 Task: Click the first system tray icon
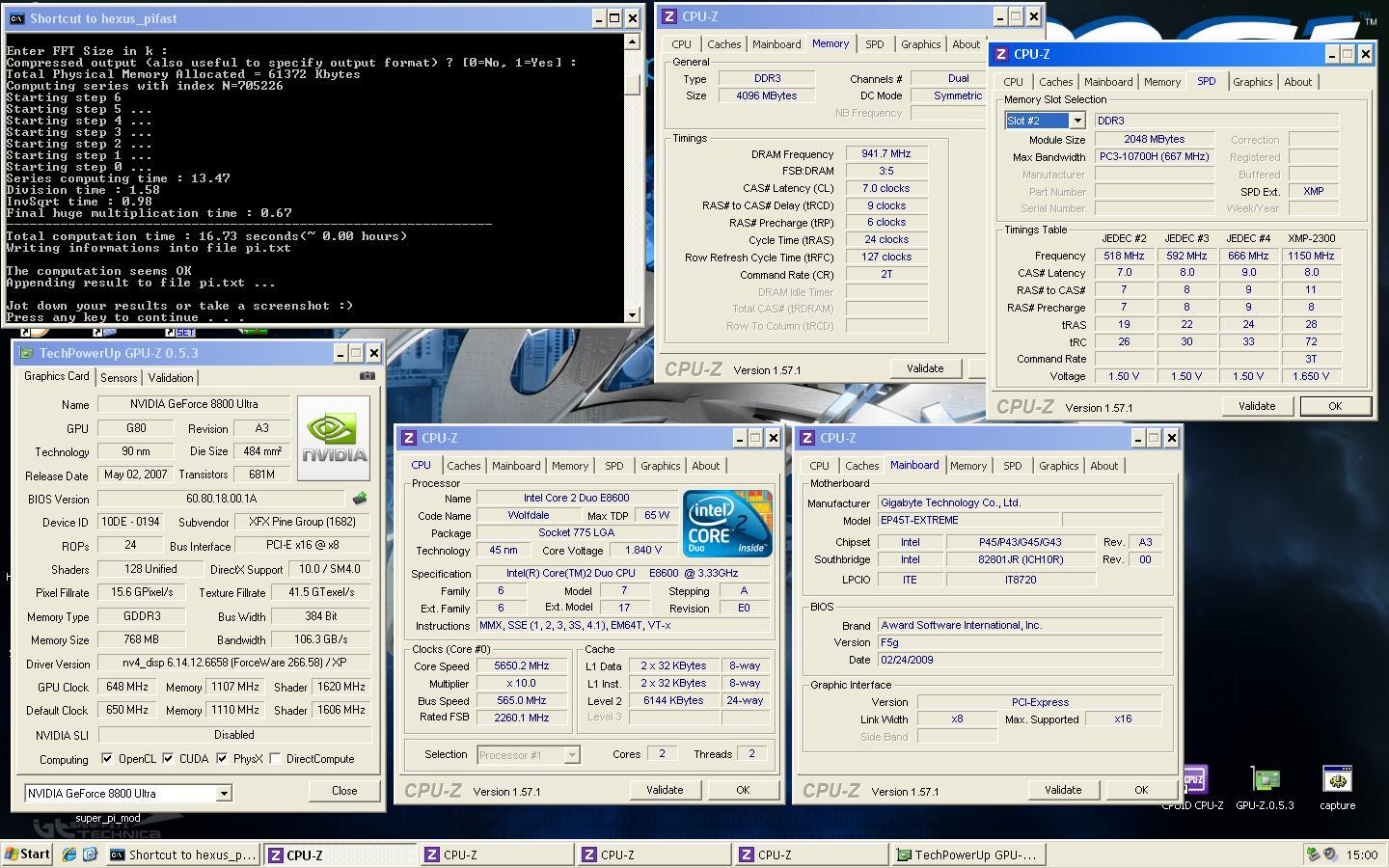click(x=1312, y=854)
